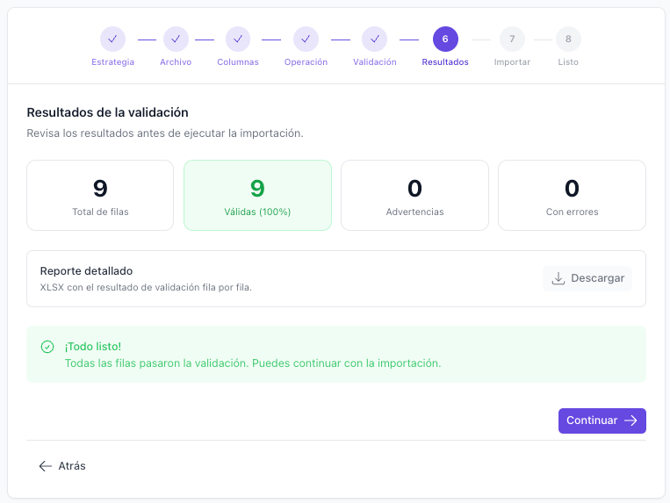
Task: Continue to the import step
Action: pos(602,421)
